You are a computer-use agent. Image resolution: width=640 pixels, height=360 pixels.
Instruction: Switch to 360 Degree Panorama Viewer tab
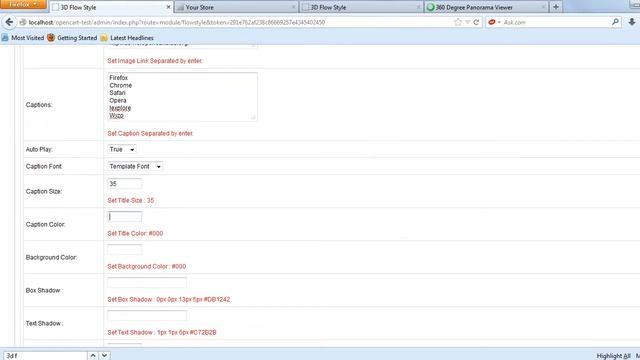point(486,7)
